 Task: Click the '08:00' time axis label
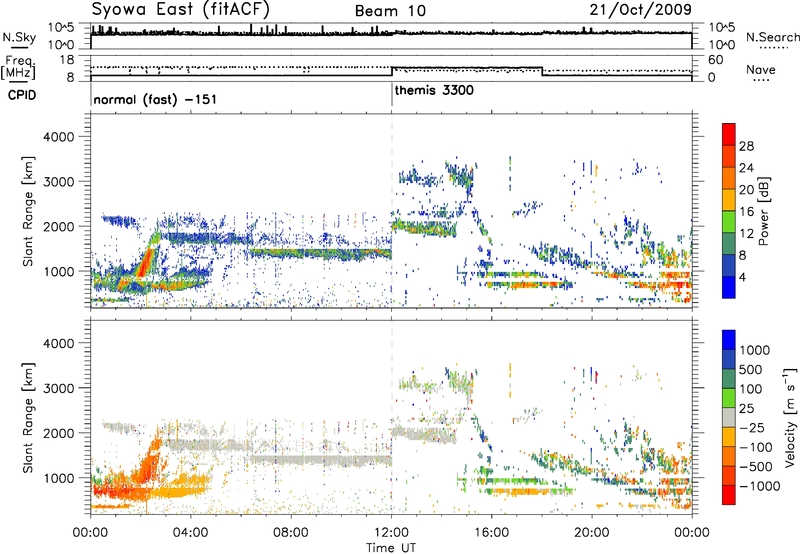[291, 533]
